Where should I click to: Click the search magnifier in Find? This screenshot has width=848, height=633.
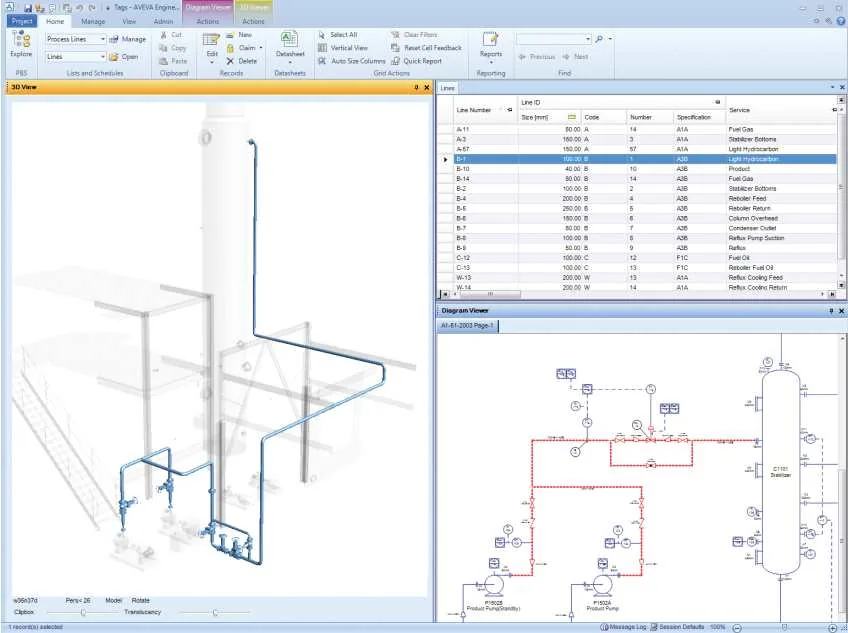point(599,39)
